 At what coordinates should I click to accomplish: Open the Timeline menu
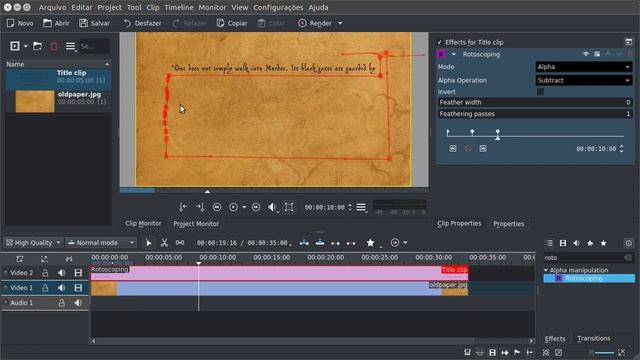click(179, 7)
